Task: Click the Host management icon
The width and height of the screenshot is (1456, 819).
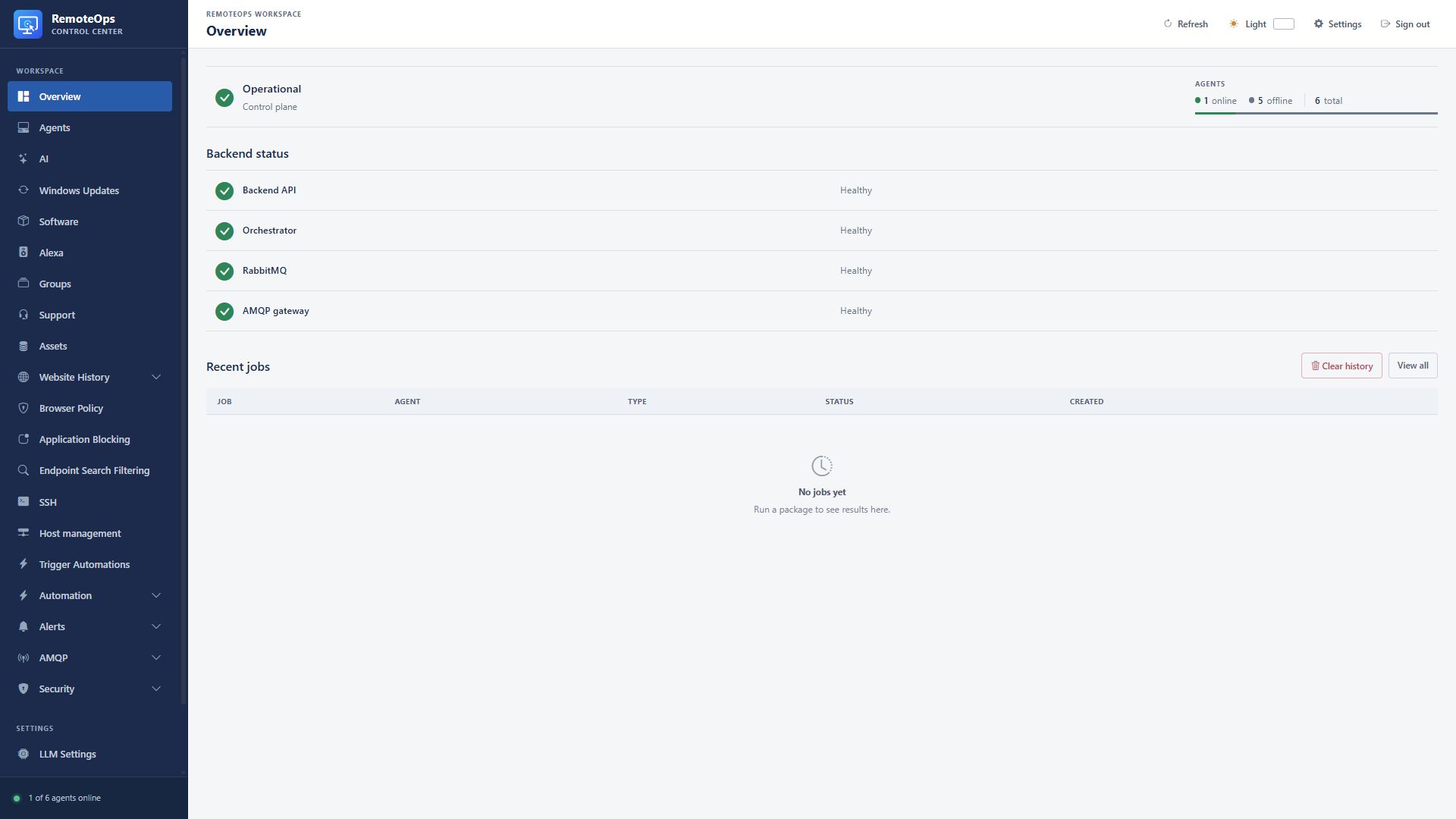Action: [24, 533]
